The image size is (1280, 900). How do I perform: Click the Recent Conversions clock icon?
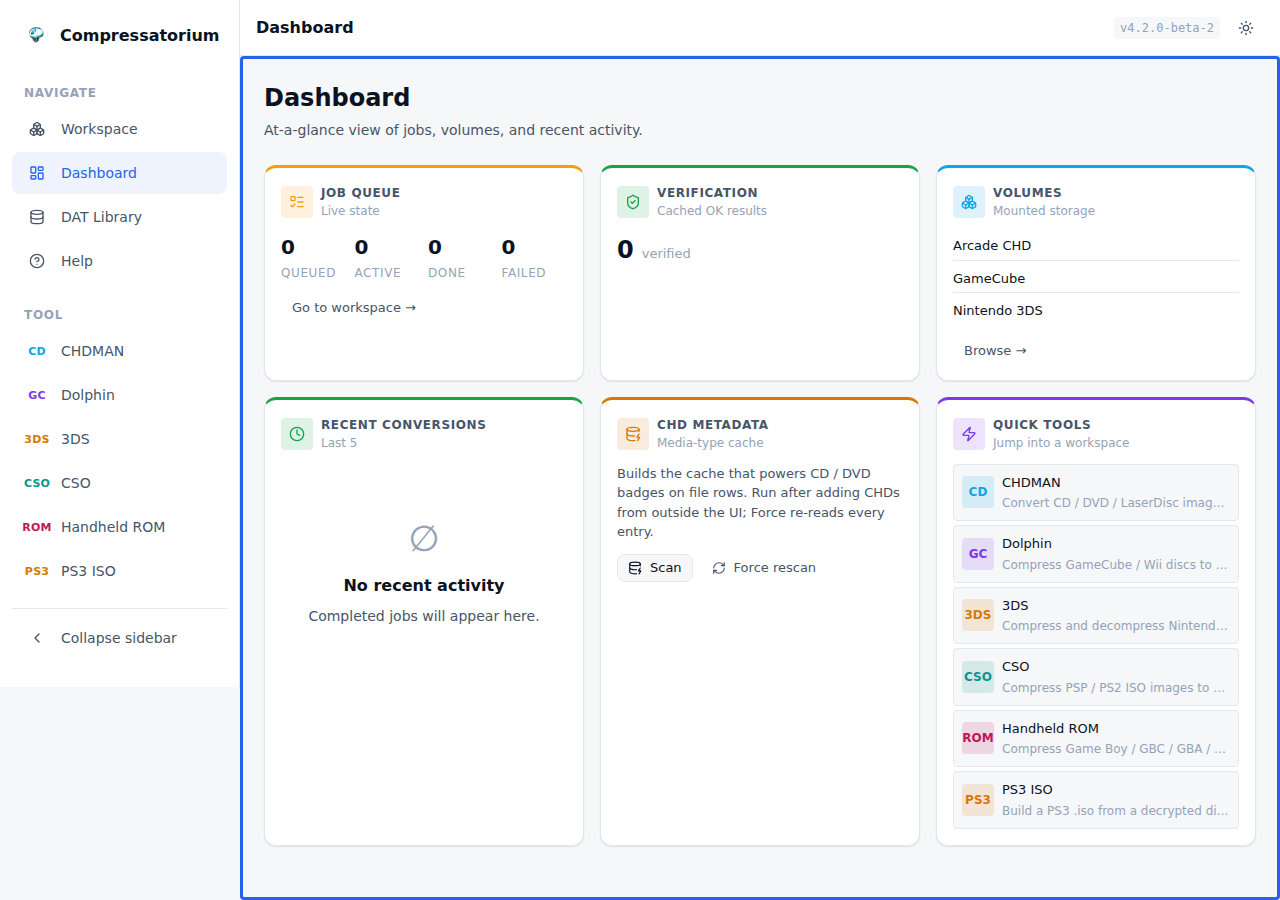point(297,434)
